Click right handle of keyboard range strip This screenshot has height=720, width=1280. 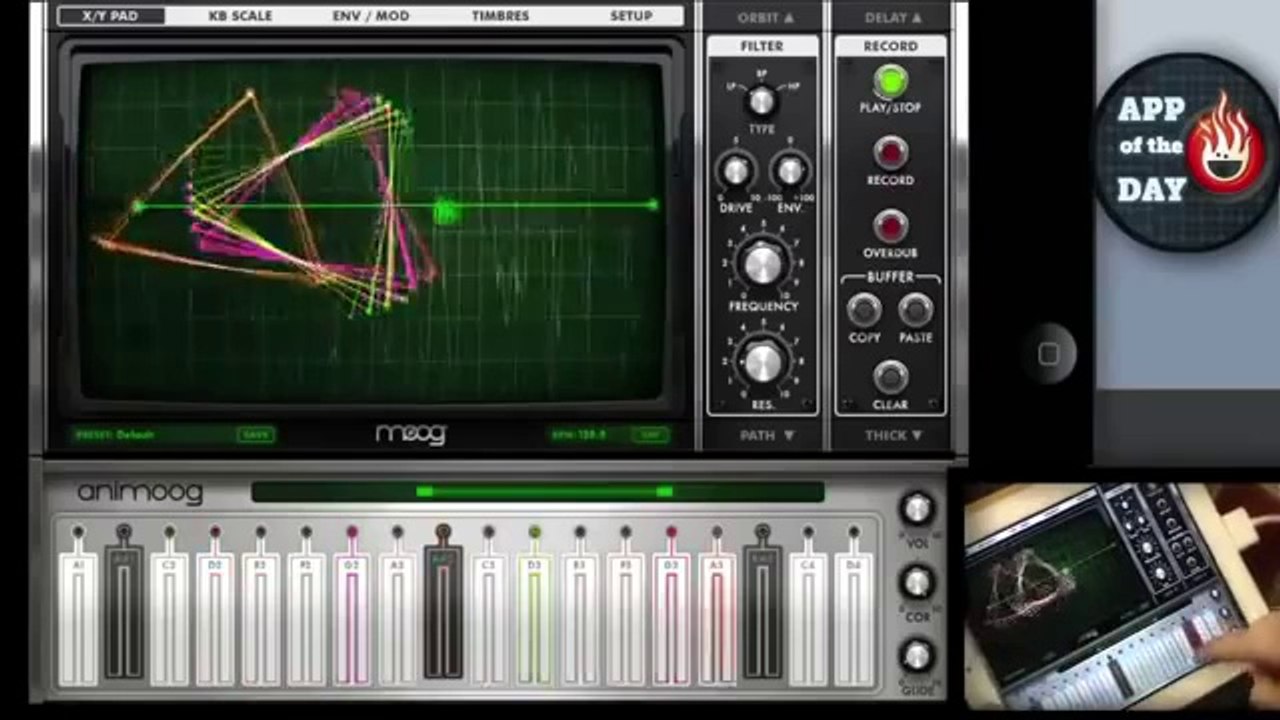pyautogui.click(x=663, y=491)
